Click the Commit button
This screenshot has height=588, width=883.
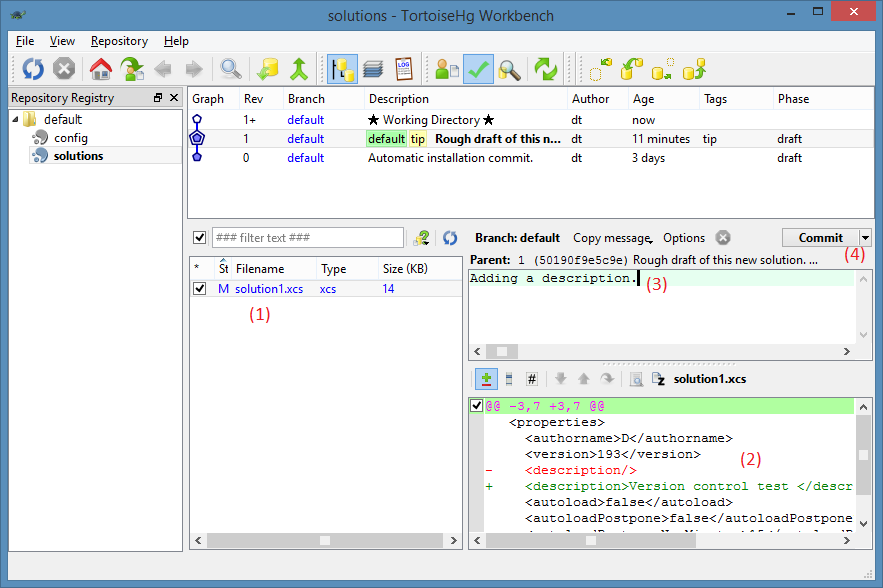820,238
